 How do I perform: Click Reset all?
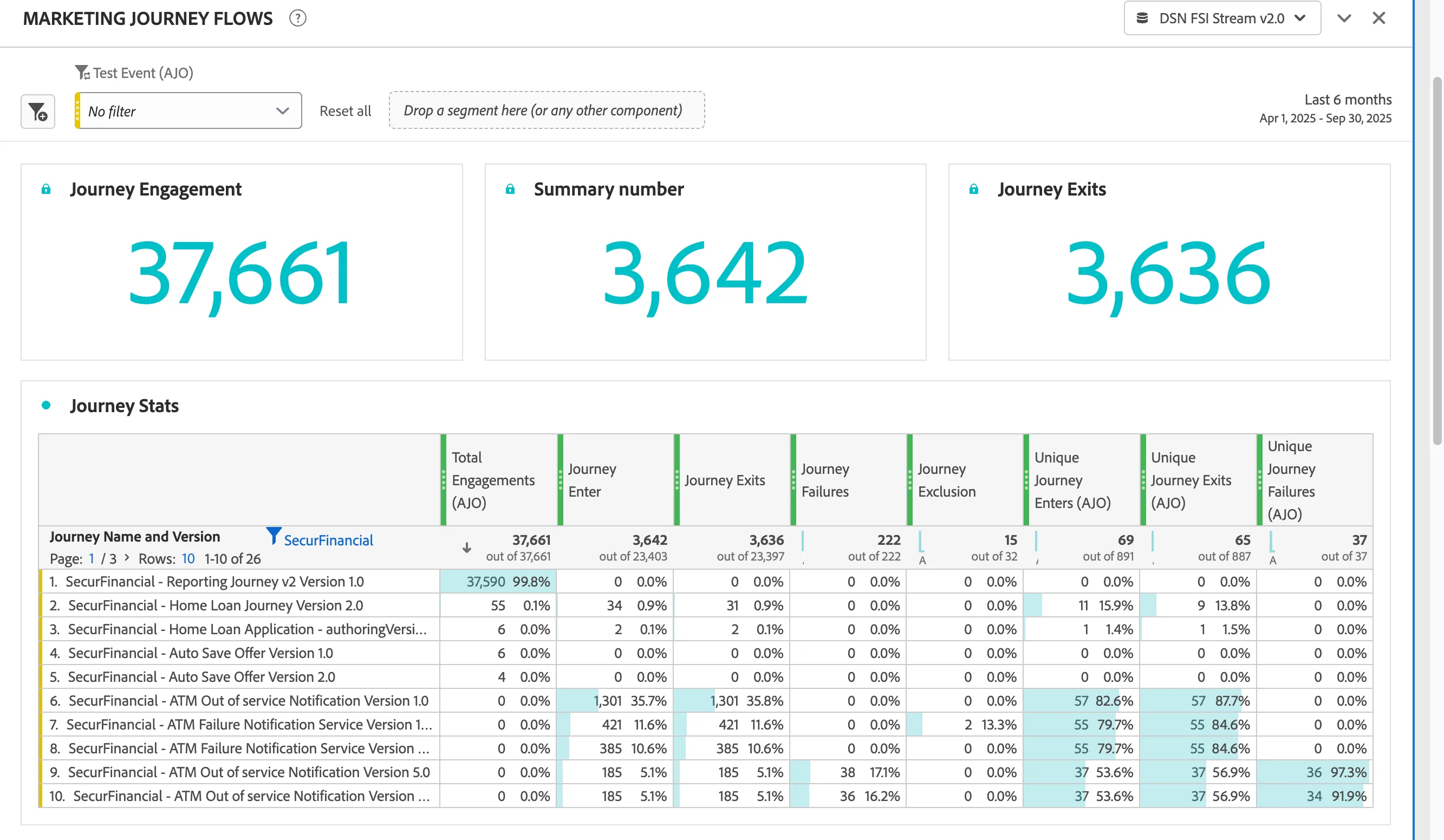coord(345,110)
